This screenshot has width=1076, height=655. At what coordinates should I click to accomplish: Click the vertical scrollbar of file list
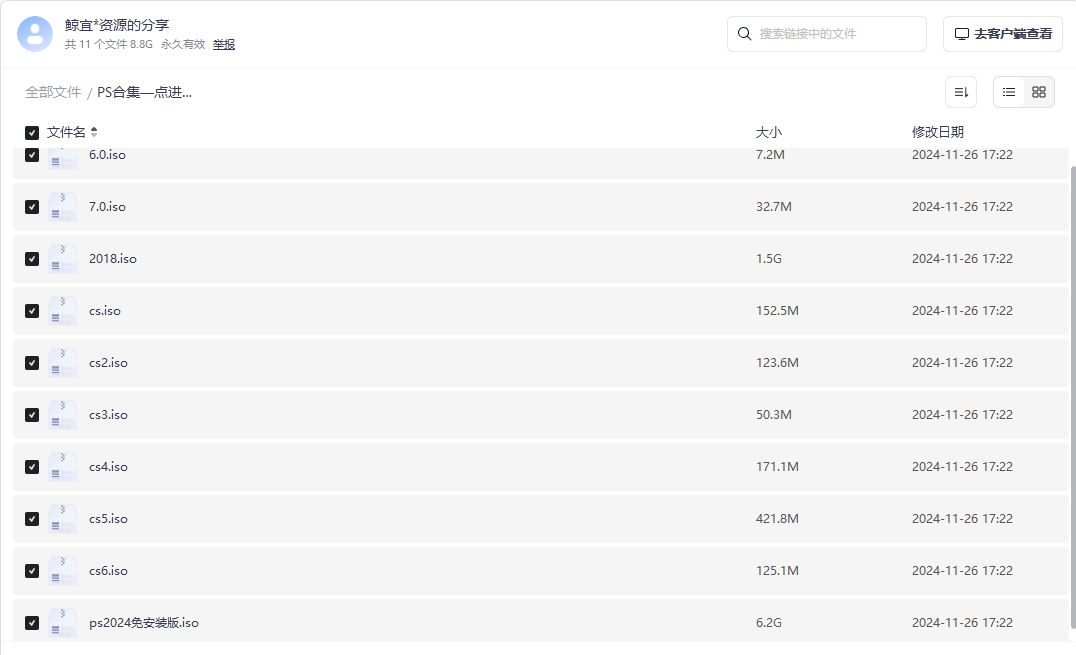tap(1073, 397)
